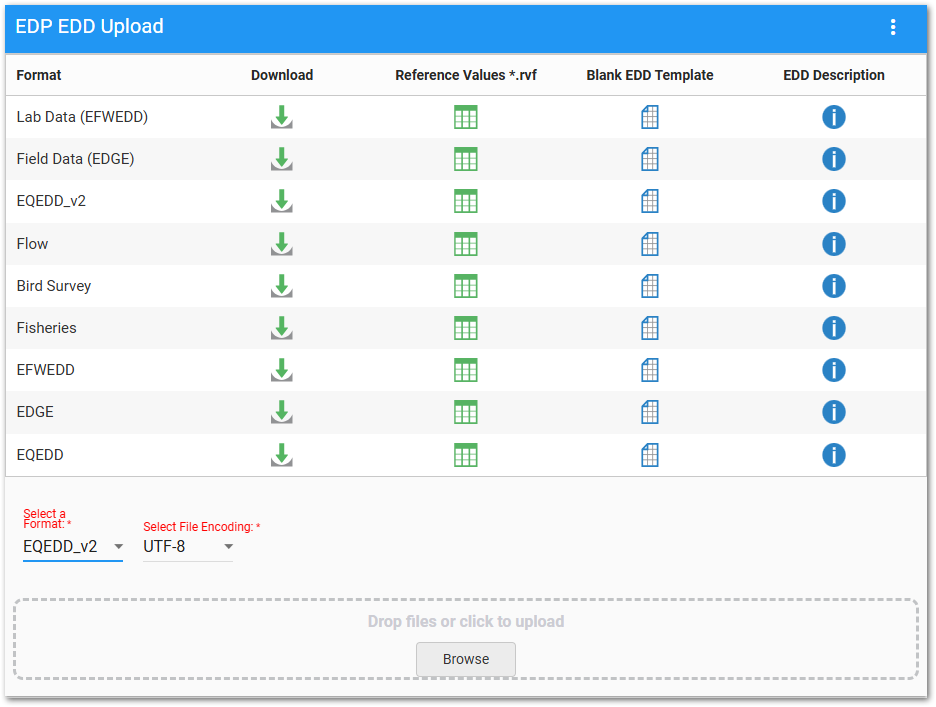This screenshot has height=707, width=936.
Task: Open the Select a Format dropdown
Action: point(73,546)
